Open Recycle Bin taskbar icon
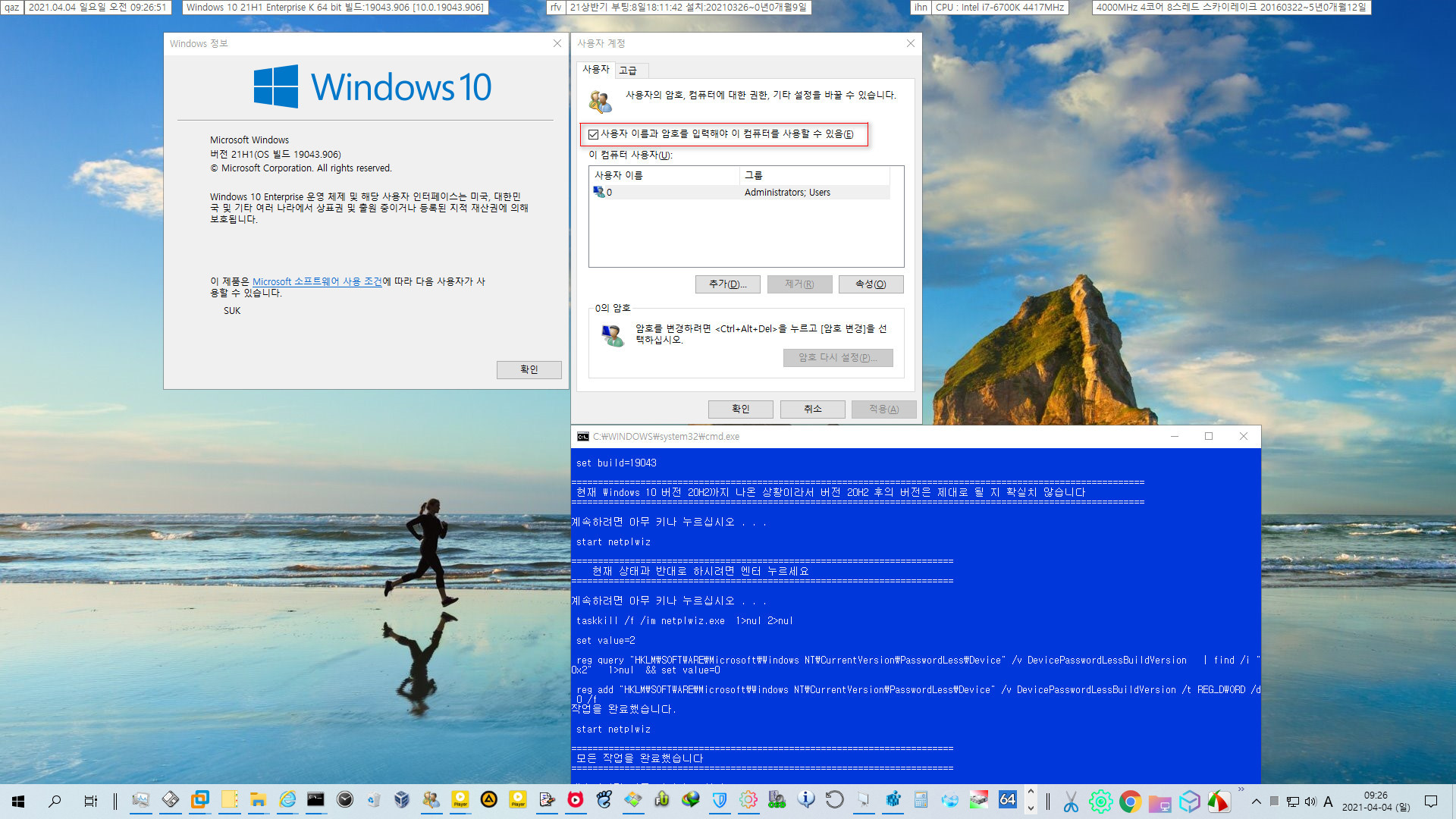This screenshot has height=819, width=1456. click(374, 800)
